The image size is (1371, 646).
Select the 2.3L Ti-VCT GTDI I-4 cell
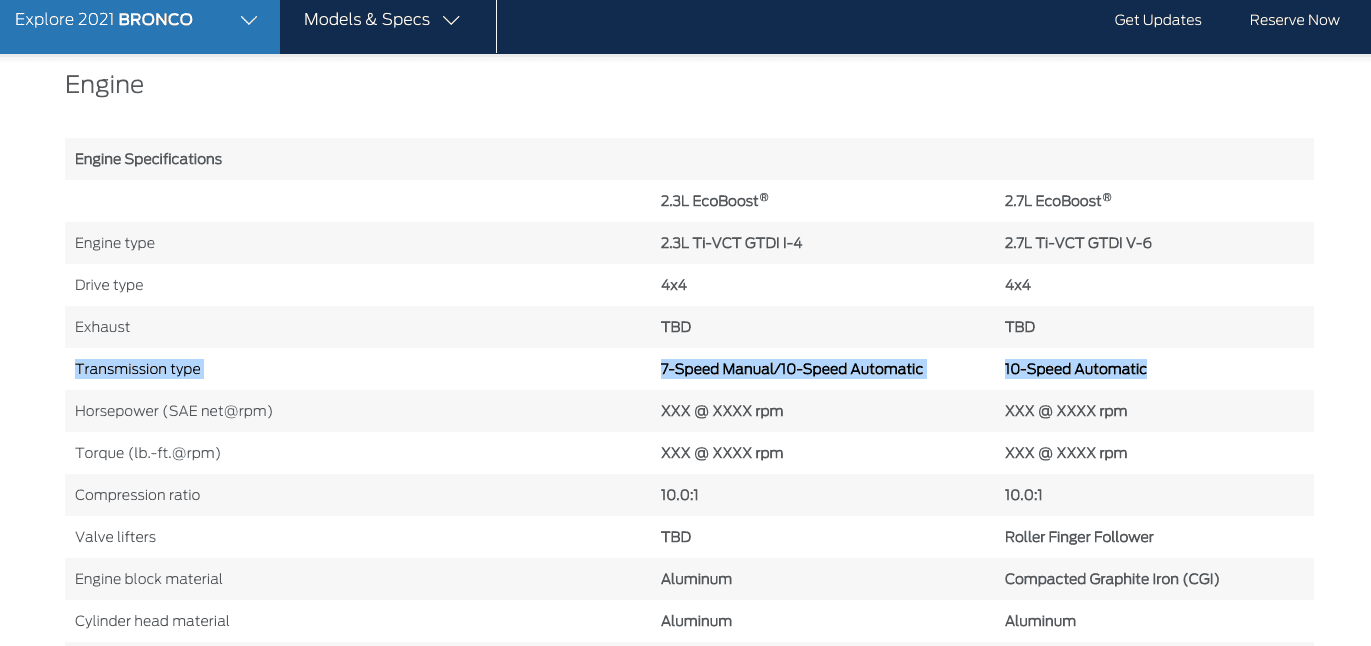click(731, 243)
